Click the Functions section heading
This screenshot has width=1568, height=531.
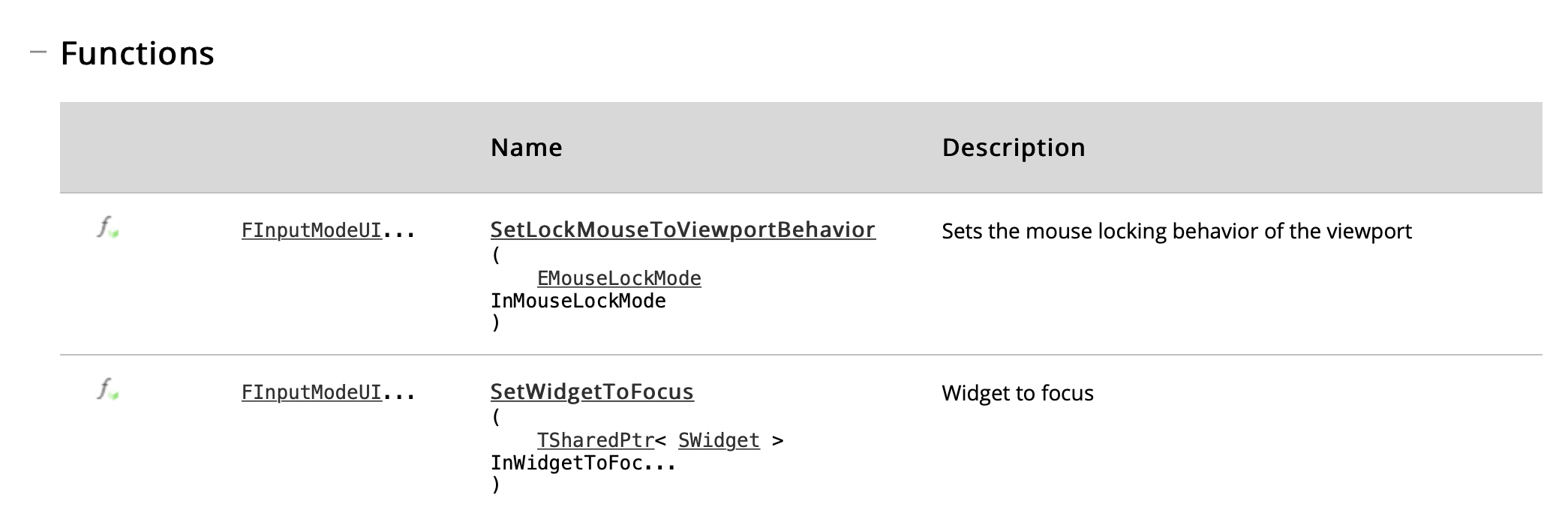pyautogui.click(x=137, y=53)
